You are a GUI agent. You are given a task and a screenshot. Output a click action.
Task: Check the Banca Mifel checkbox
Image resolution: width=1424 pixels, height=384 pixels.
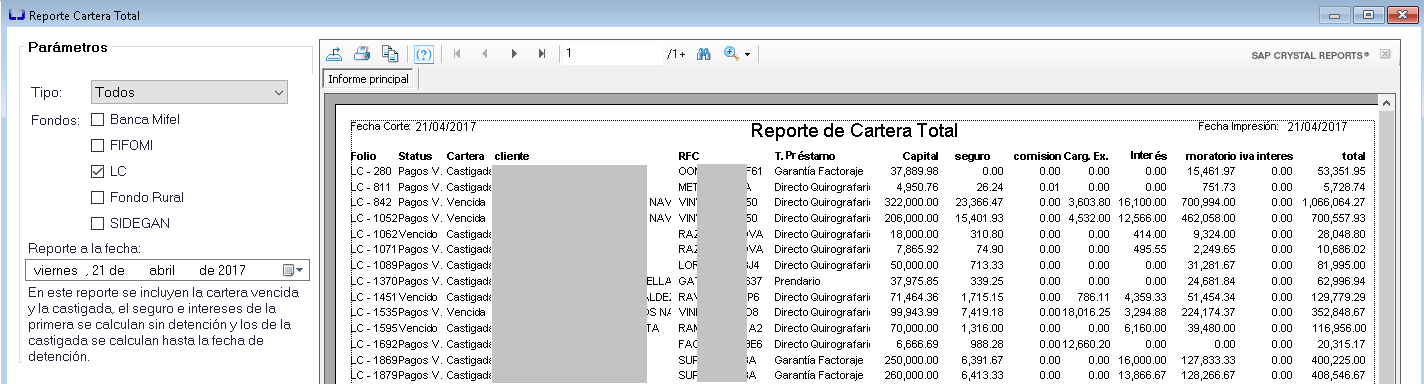97,119
